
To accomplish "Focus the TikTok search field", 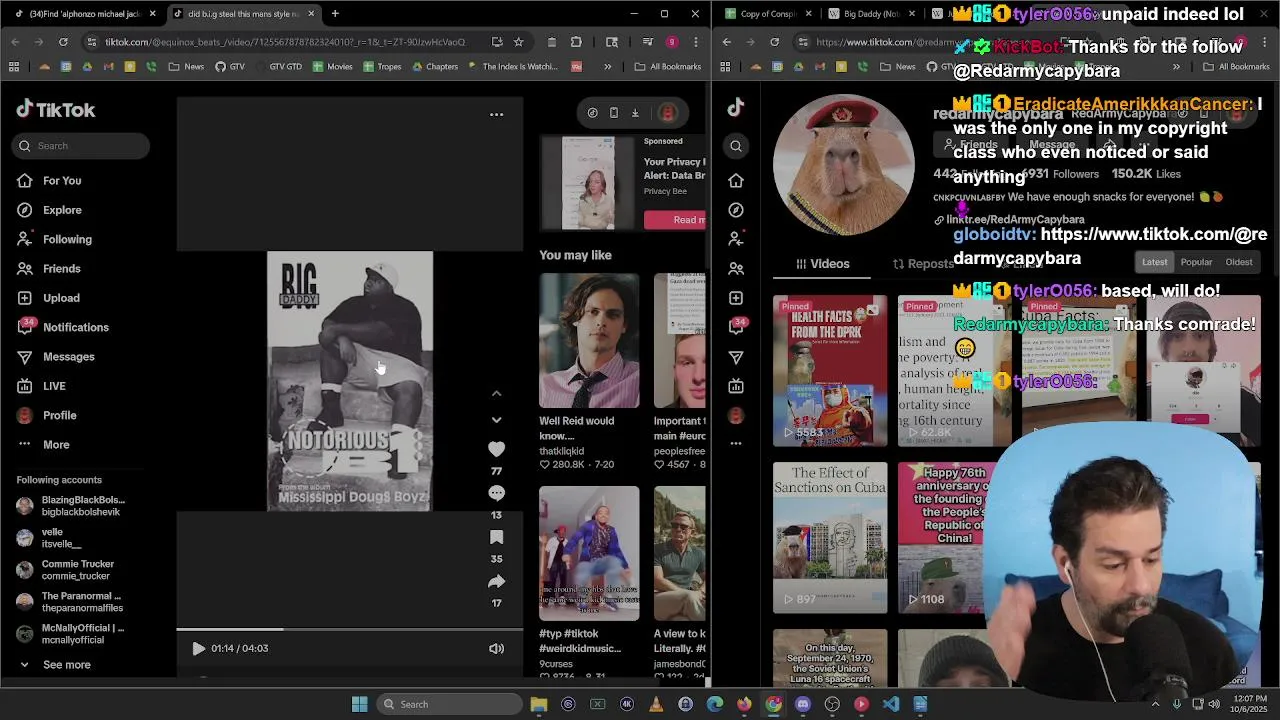I will tap(81, 146).
